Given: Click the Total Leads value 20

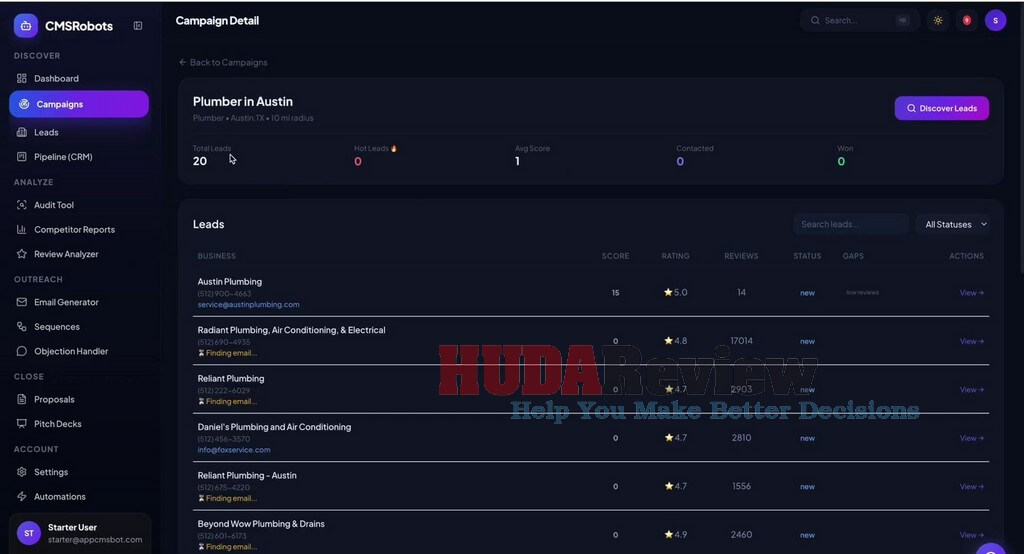Looking at the screenshot, I should pyautogui.click(x=200, y=161).
